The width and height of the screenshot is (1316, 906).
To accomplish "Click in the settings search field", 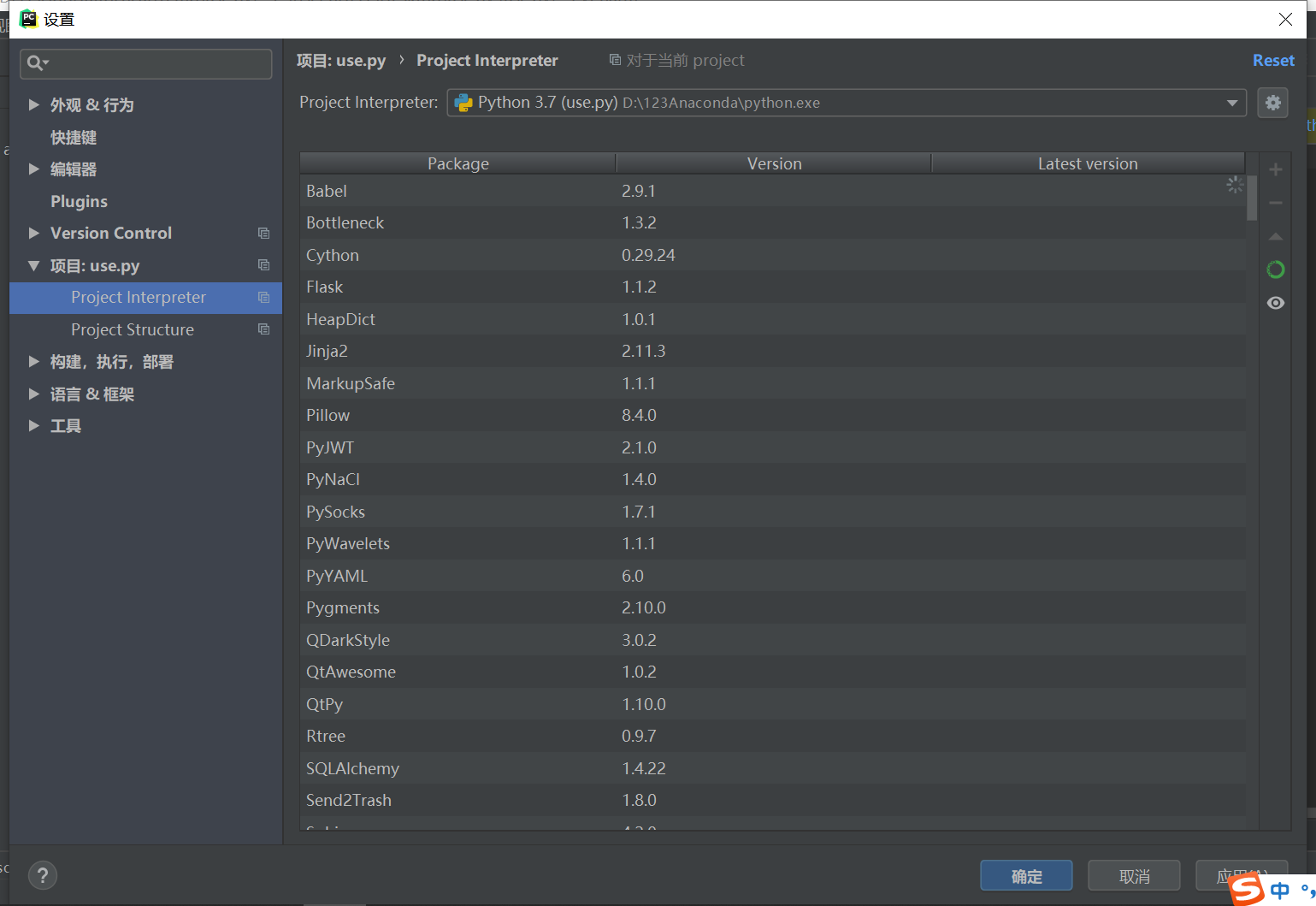I will tap(146, 63).
